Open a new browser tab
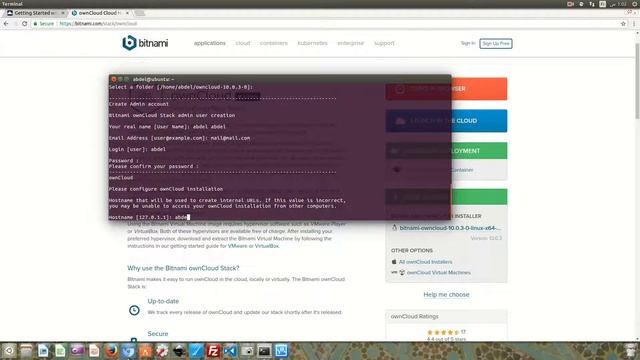640x360 pixels. coord(140,13)
